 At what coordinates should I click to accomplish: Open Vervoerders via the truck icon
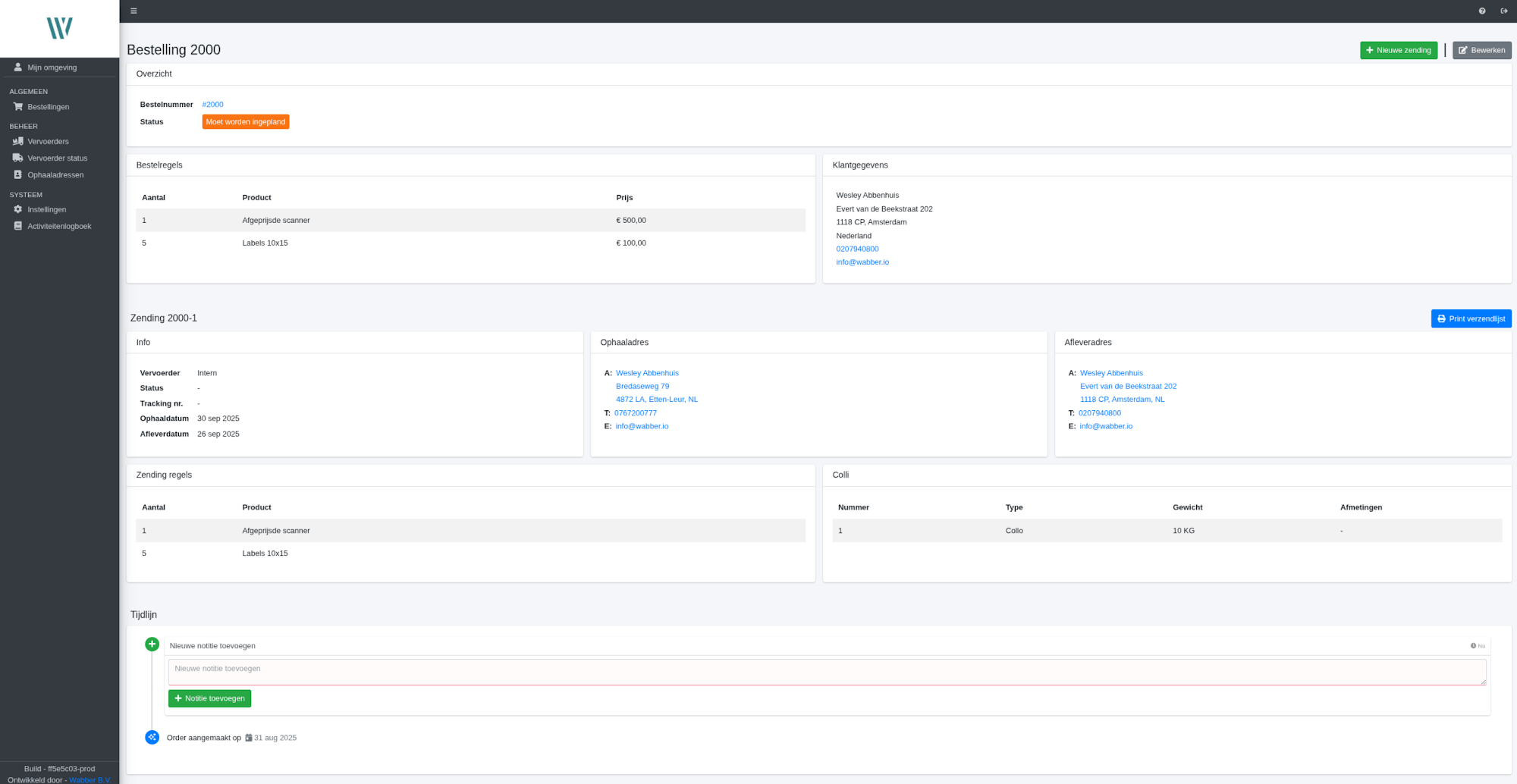coord(18,141)
